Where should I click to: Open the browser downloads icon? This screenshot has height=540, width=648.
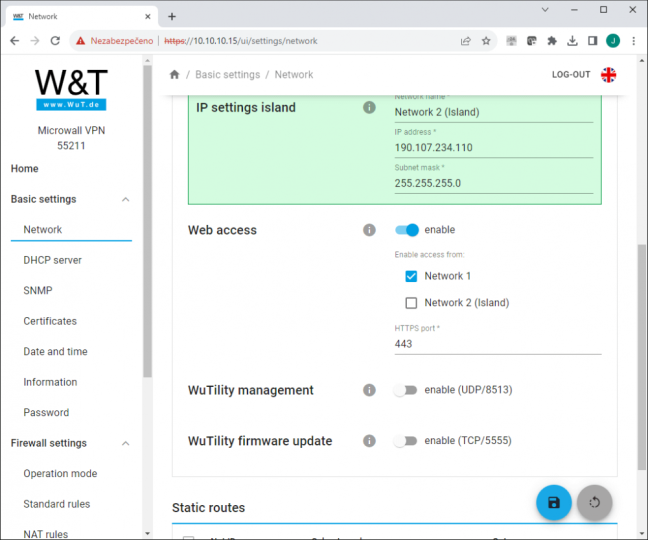572,40
